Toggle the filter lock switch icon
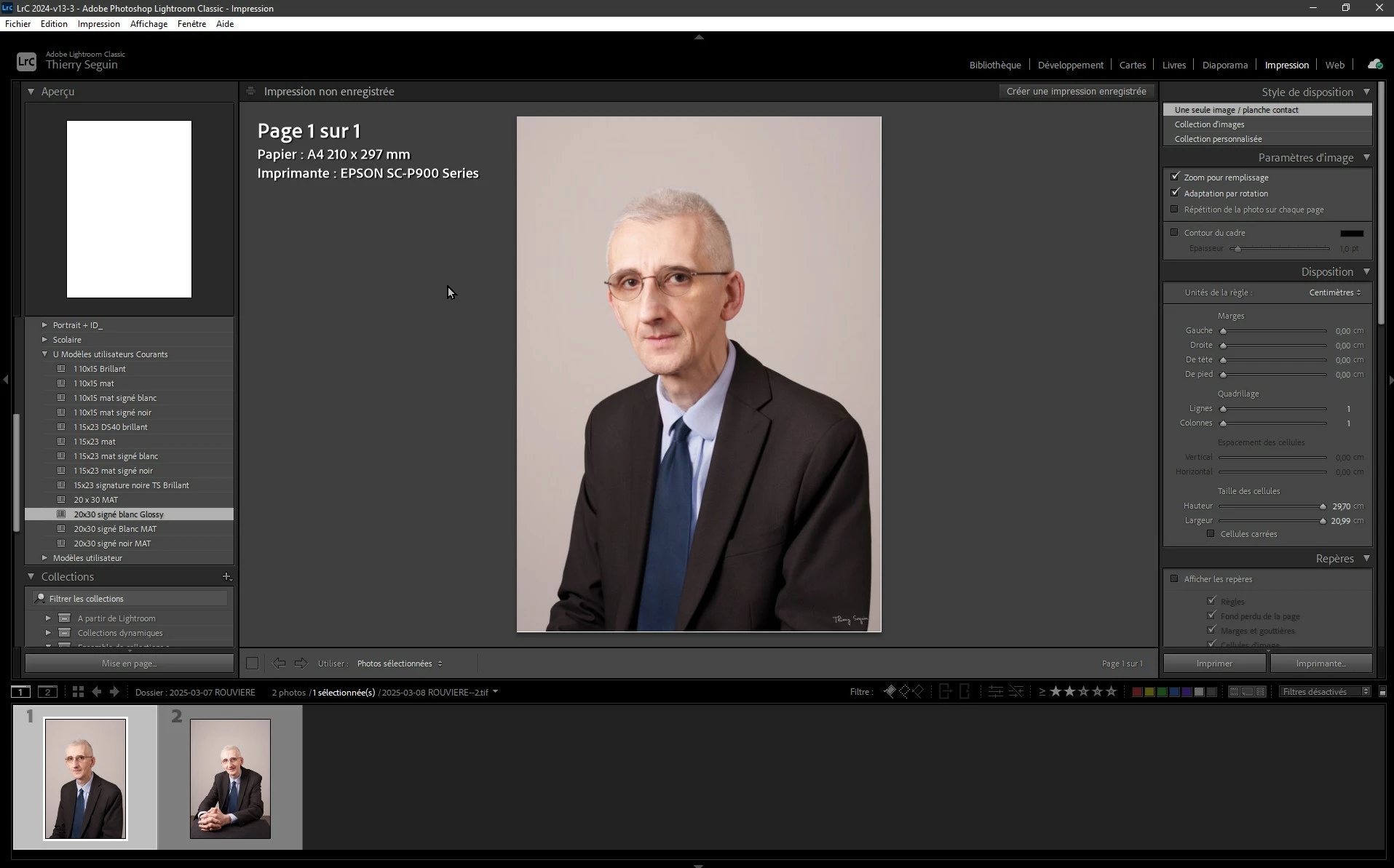Screen dimensions: 1394x868 (1382, 692)
